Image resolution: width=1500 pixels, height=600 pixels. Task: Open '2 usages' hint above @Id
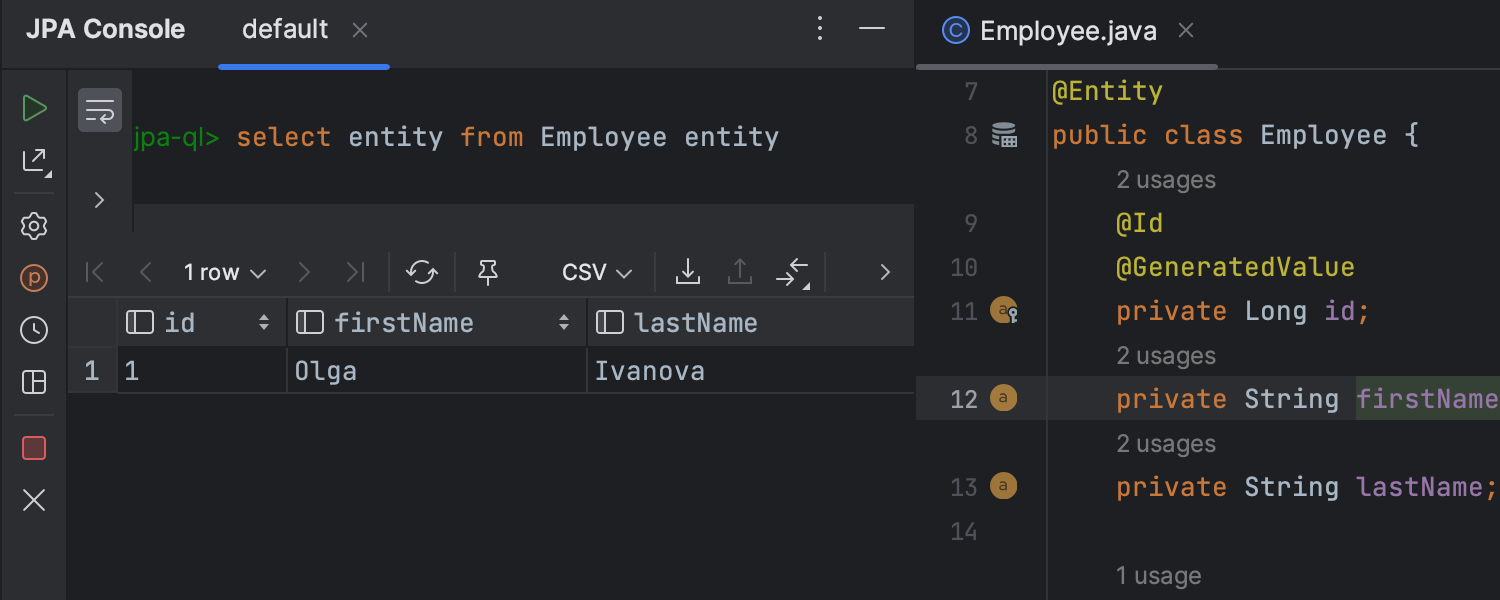1166,180
